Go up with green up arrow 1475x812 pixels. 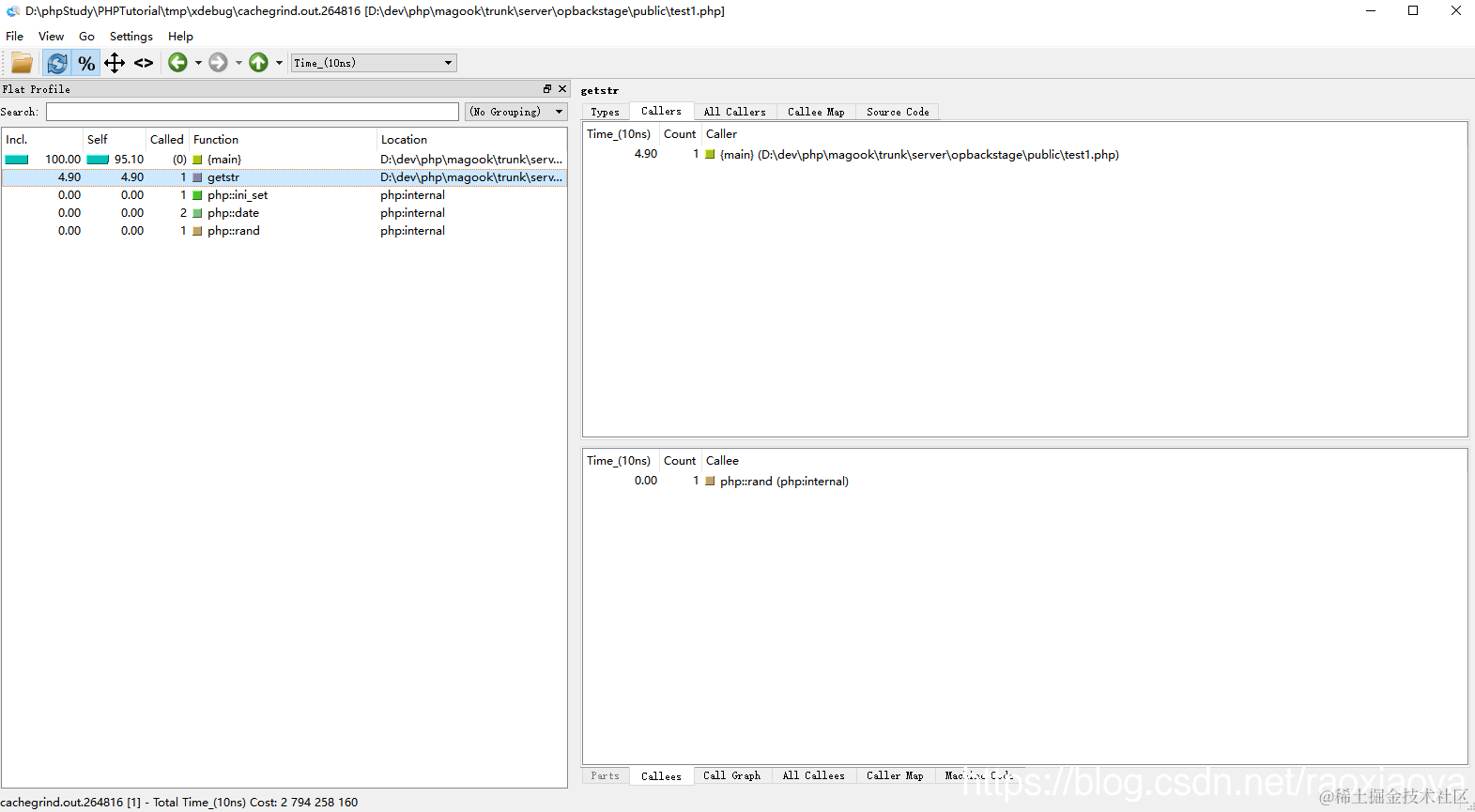coord(258,63)
